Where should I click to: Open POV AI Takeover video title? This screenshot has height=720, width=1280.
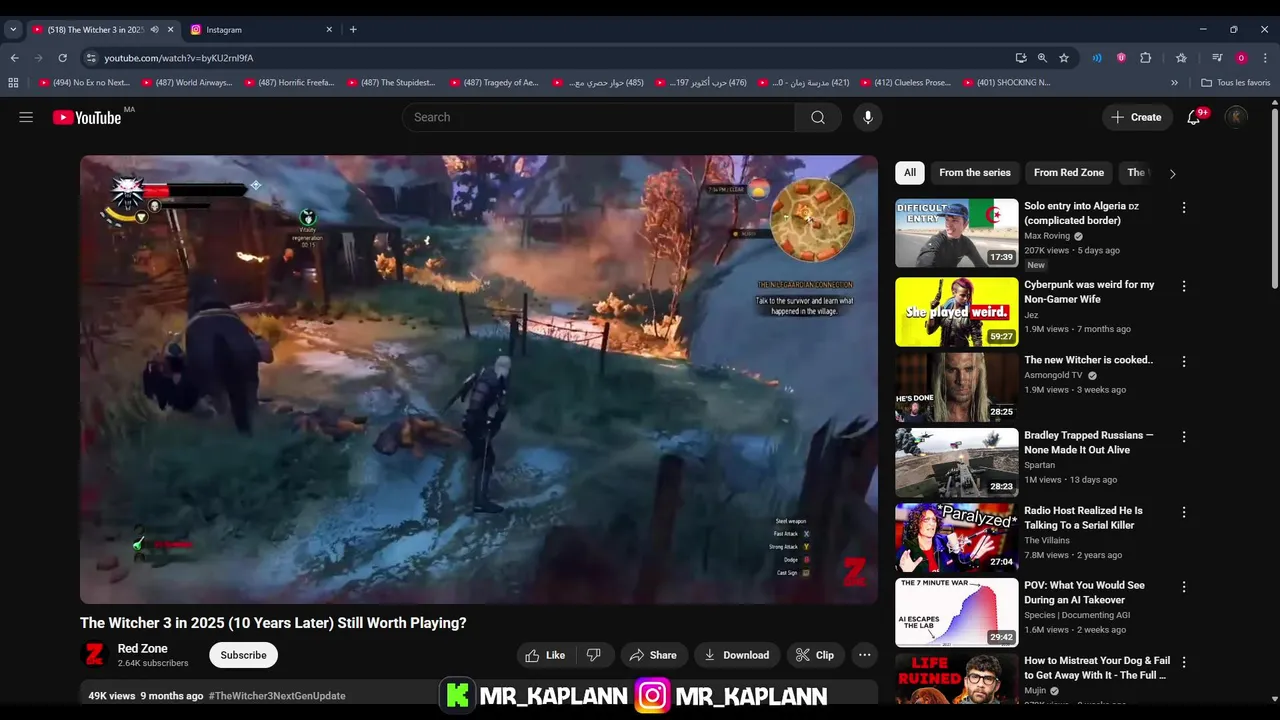pyautogui.click(x=1084, y=593)
